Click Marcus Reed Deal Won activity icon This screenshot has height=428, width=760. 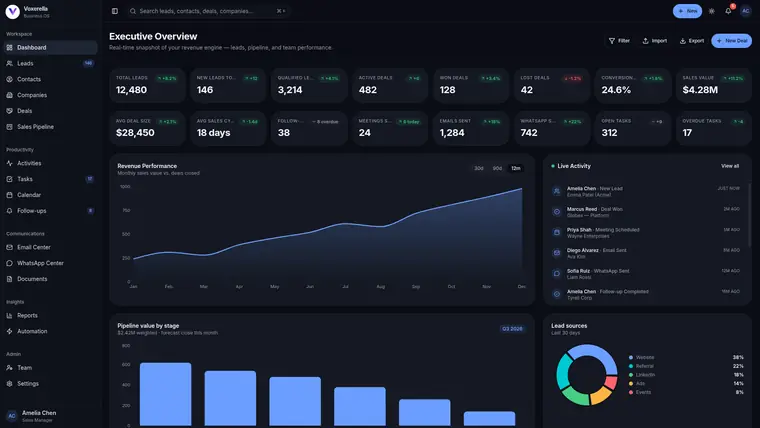(x=557, y=212)
